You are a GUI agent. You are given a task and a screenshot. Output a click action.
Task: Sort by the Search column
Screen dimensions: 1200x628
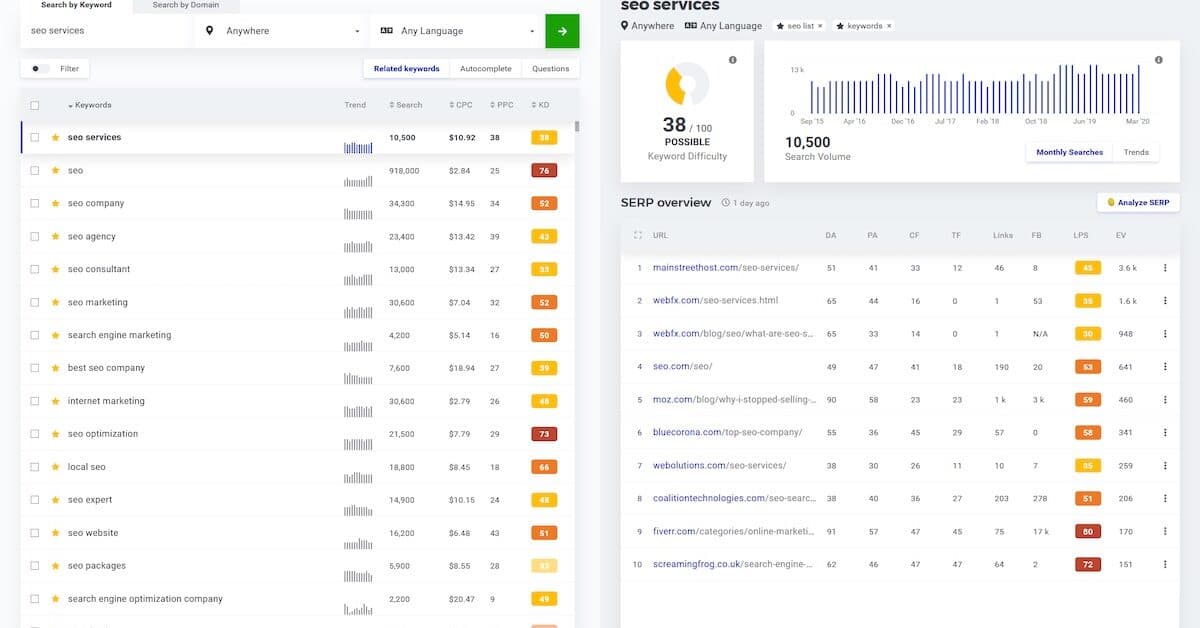(406, 105)
